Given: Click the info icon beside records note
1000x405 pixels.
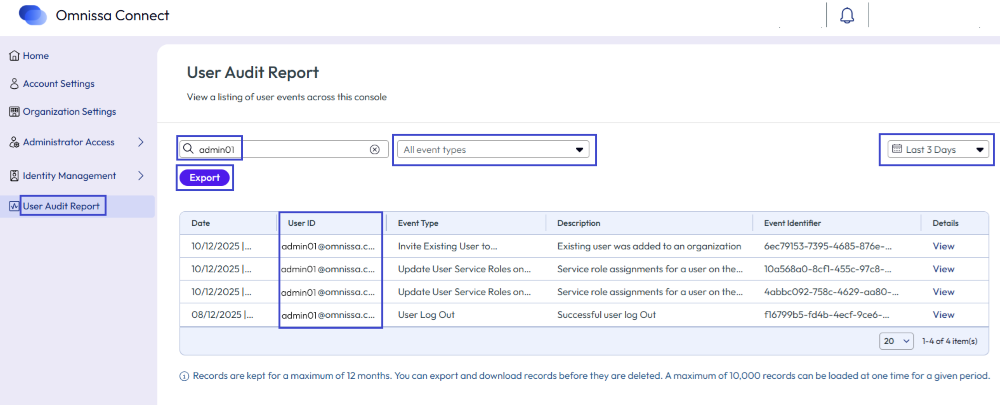Looking at the screenshot, I should point(184,376).
